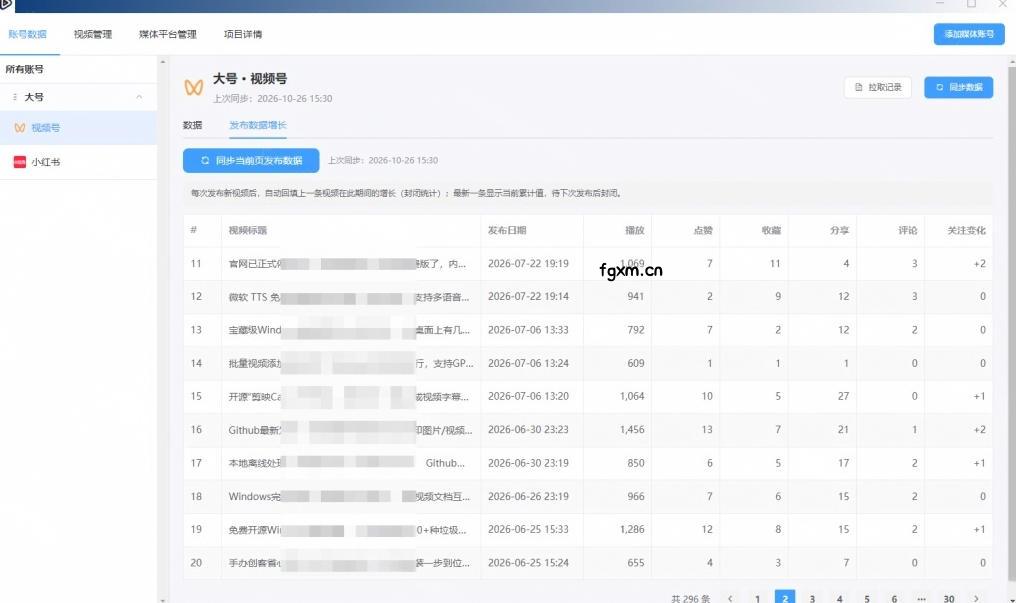Screen dimensions: 1016x603
Task: Click the 所有账号 heading
Action: click(x=25, y=69)
